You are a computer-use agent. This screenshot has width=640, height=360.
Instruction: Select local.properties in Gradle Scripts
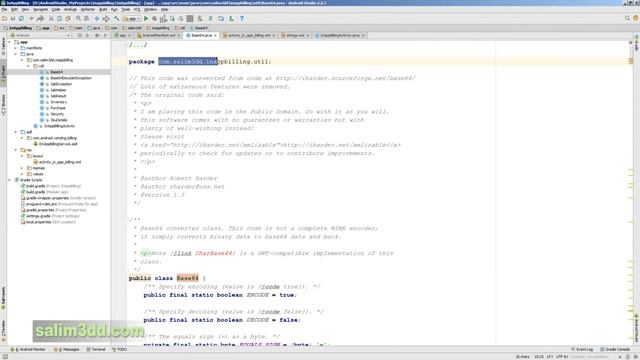tap(38, 222)
